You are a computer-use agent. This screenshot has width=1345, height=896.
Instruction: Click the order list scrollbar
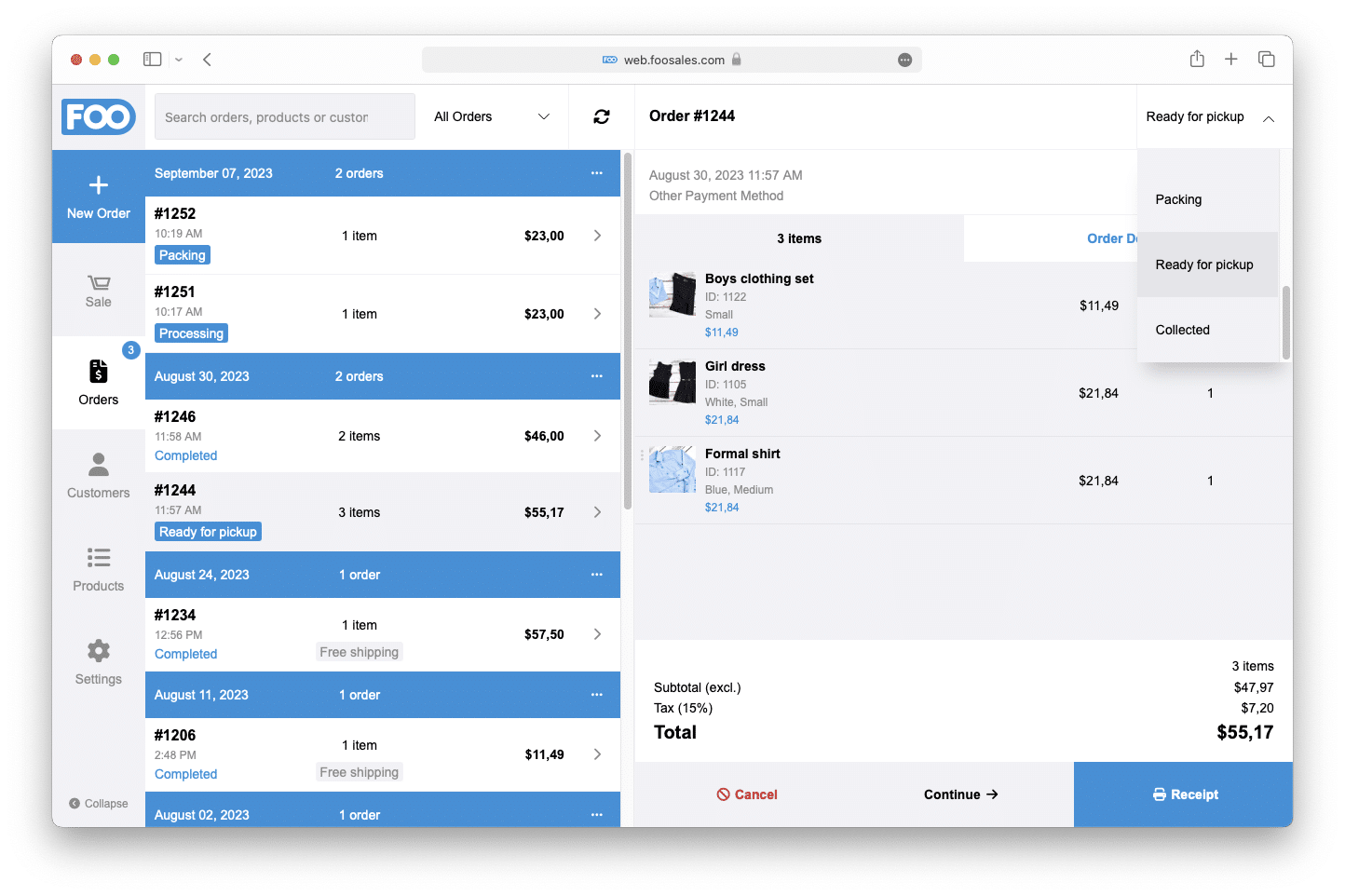pyautogui.click(x=628, y=331)
